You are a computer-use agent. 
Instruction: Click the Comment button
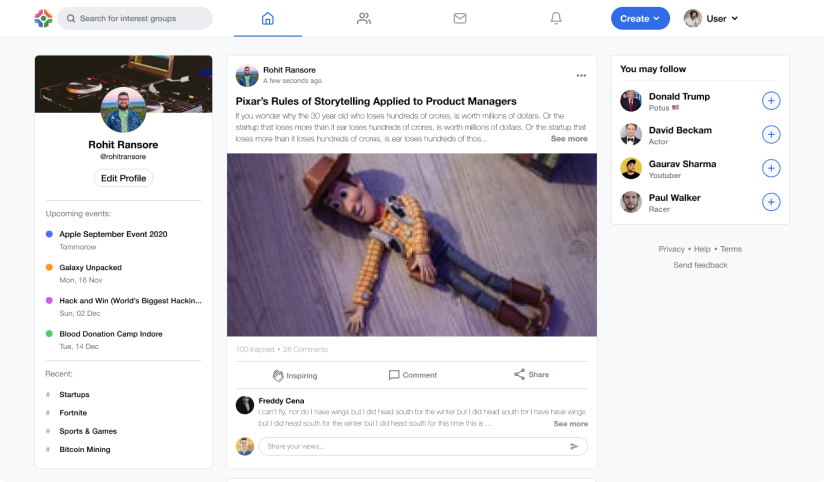point(413,375)
